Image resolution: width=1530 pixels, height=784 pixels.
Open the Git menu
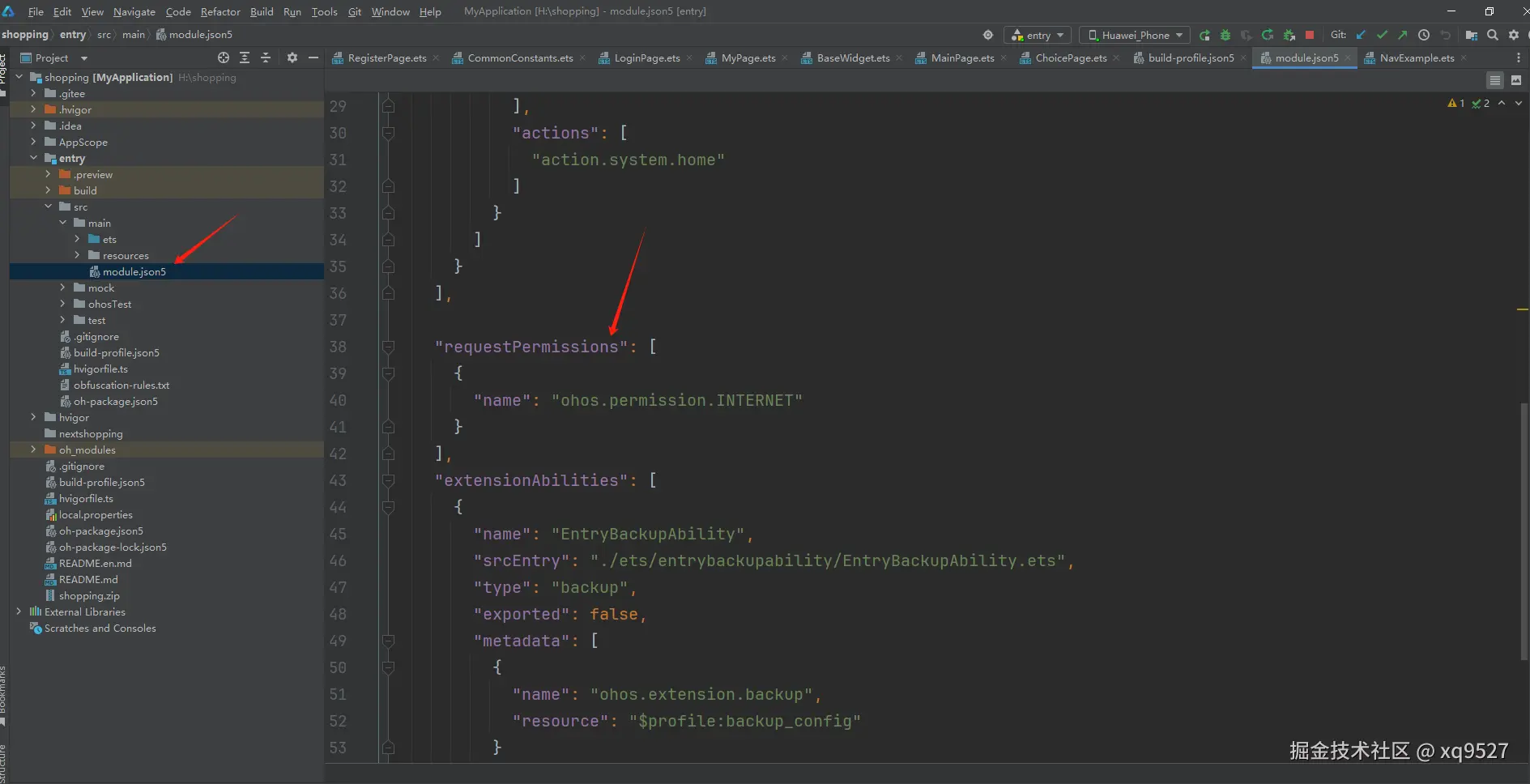(355, 11)
